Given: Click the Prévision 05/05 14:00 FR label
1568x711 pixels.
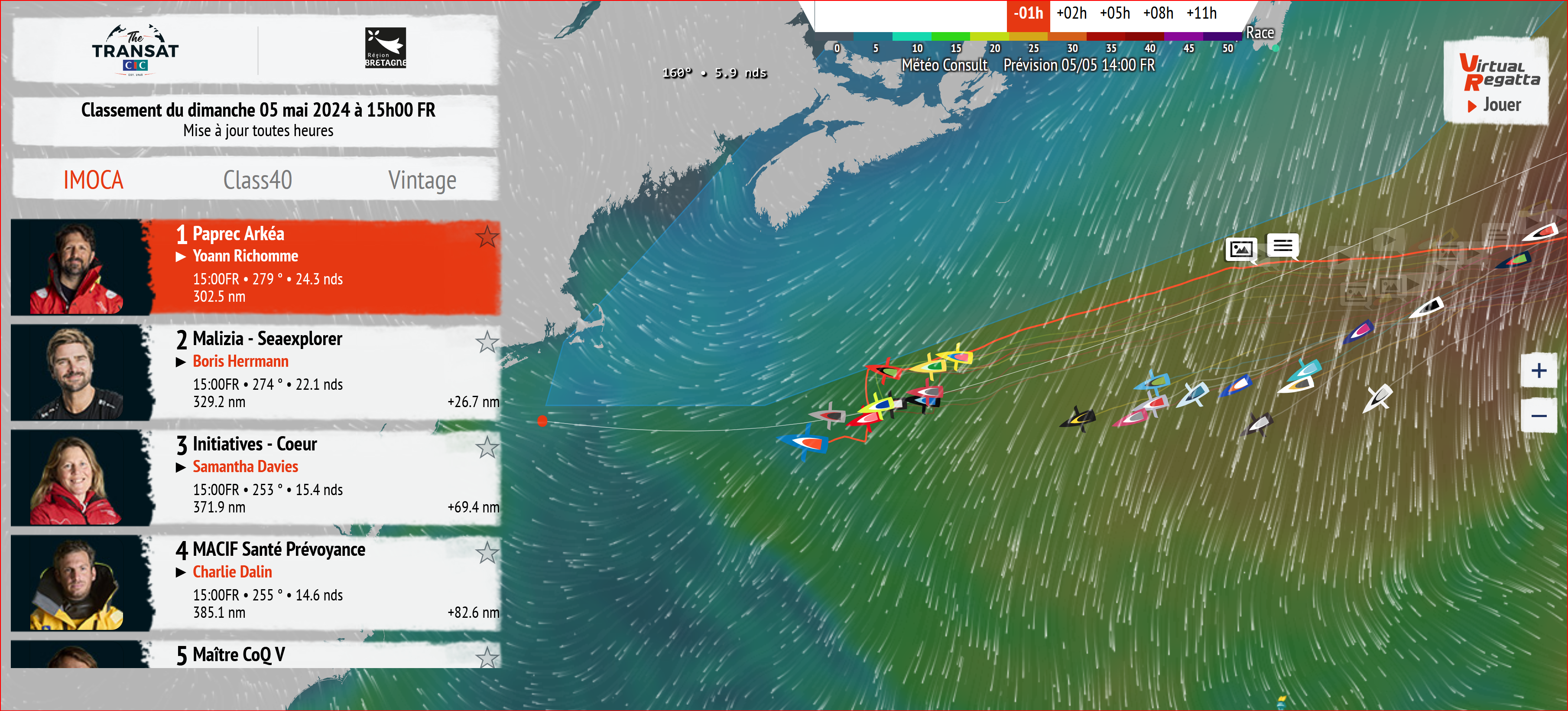Looking at the screenshot, I should (1078, 65).
